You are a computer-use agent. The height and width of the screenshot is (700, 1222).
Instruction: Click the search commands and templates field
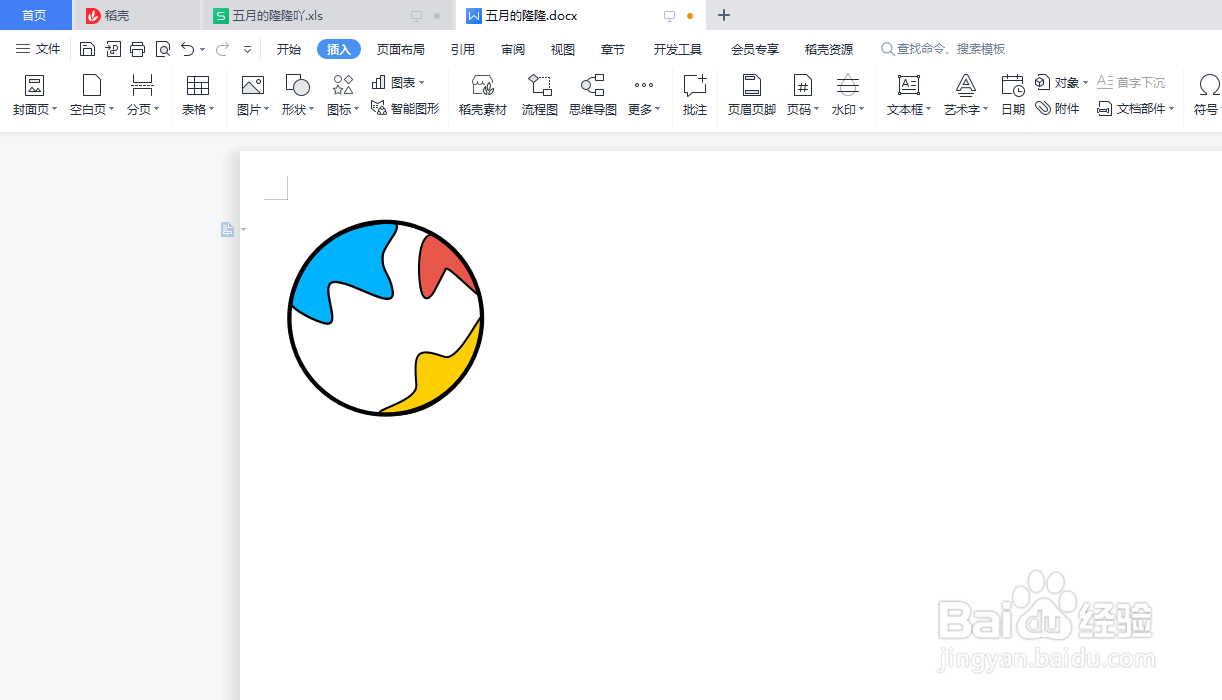click(943, 49)
